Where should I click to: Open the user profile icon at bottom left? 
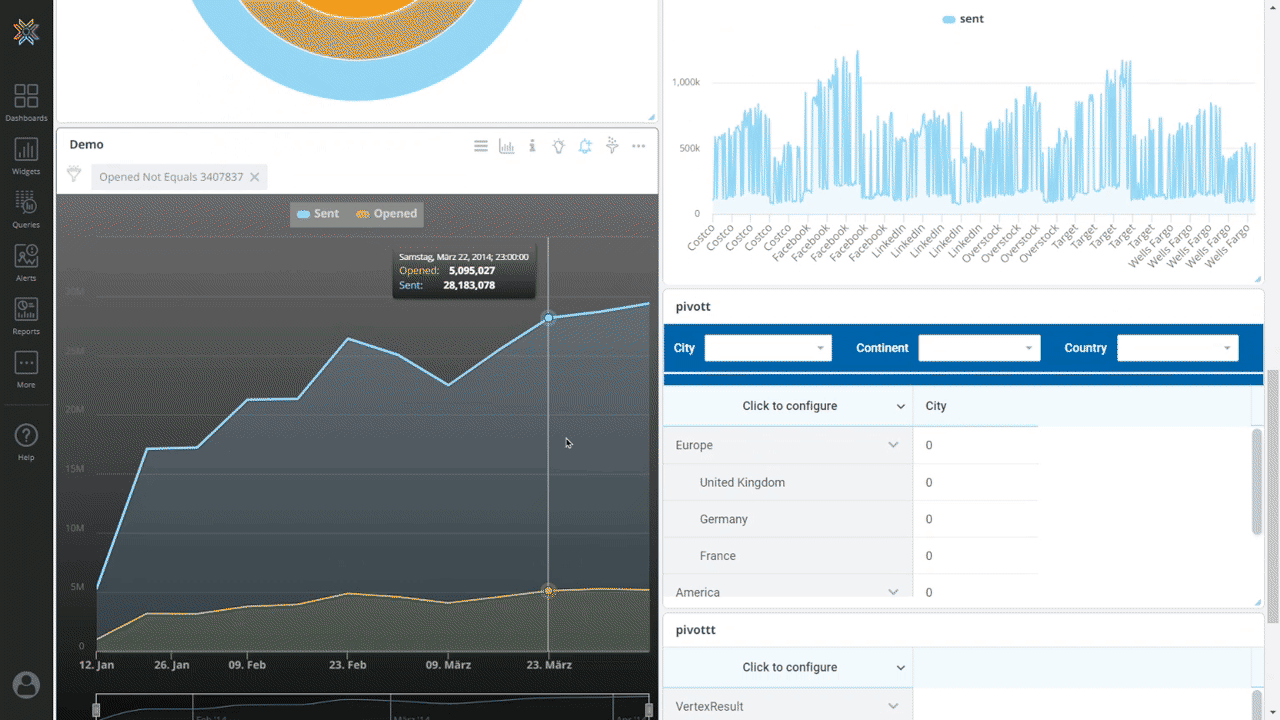26,685
